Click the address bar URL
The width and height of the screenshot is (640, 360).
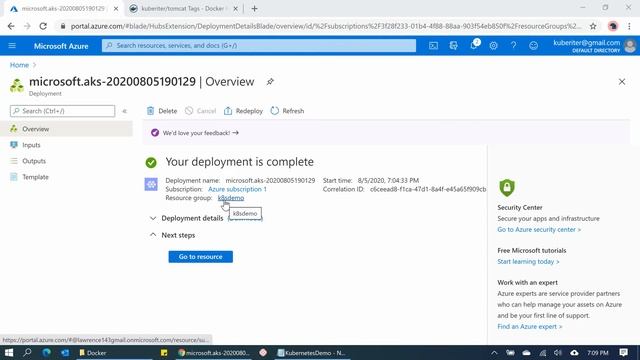(x=326, y=26)
